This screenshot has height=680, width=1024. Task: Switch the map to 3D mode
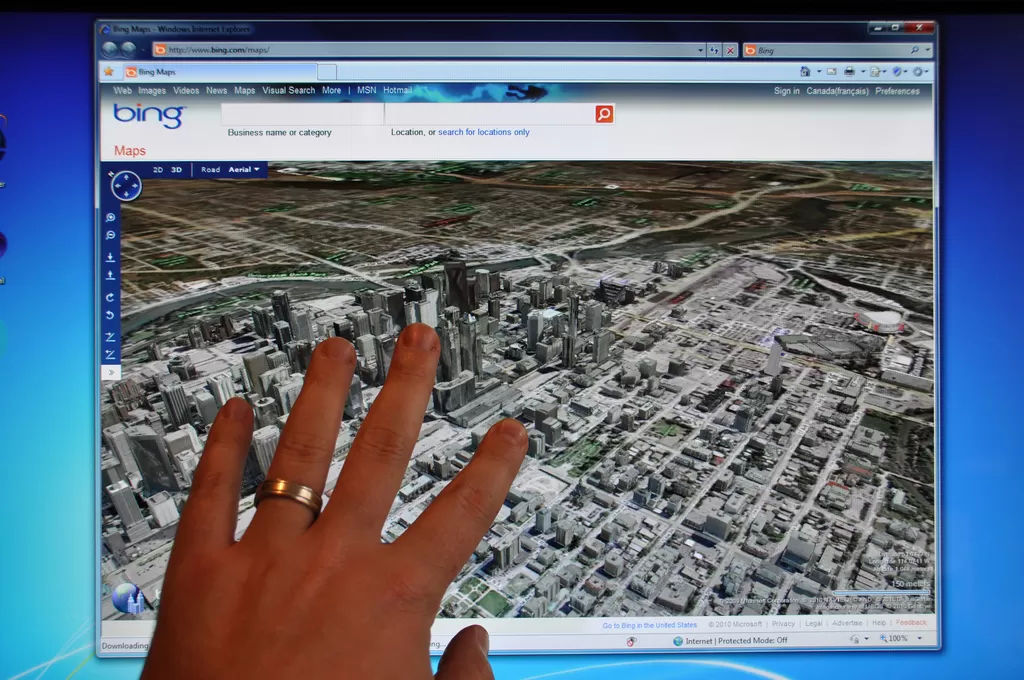click(x=176, y=169)
